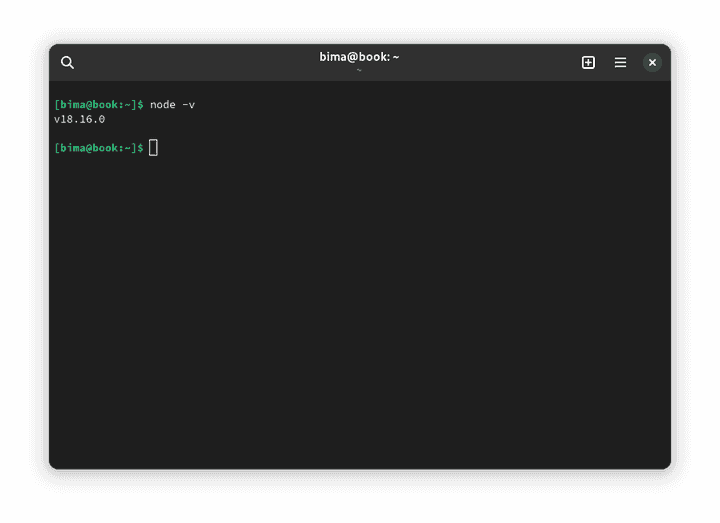This screenshot has width=720, height=523.
Task: Open a new tab with plus icon
Action: point(588,62)
